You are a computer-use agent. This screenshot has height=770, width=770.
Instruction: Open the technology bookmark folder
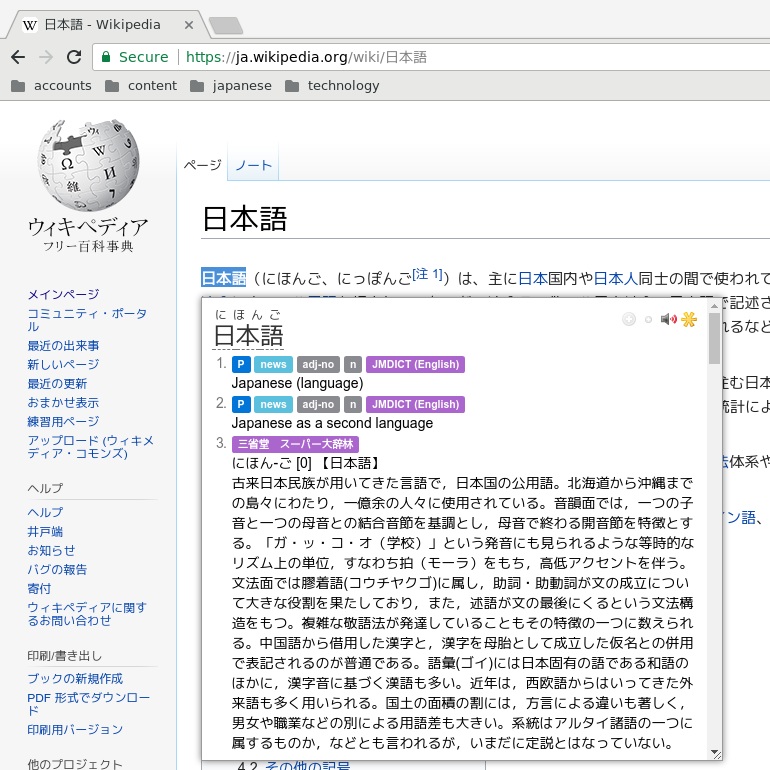tap(332, 86)
